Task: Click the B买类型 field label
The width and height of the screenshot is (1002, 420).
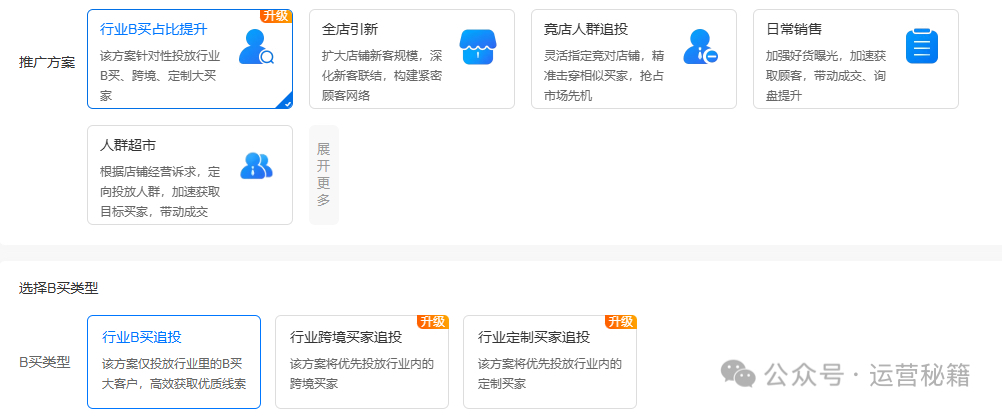Action: click(x=45, y=362)
